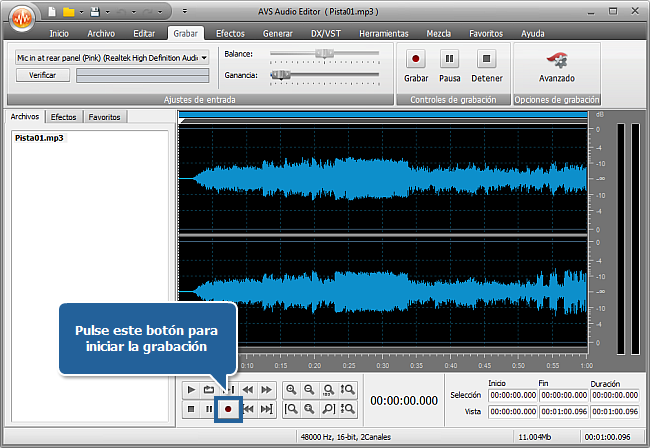Switch to the Efectos ribbon tab
This screenshot has width=650, height=448.
tap(230, 33)
